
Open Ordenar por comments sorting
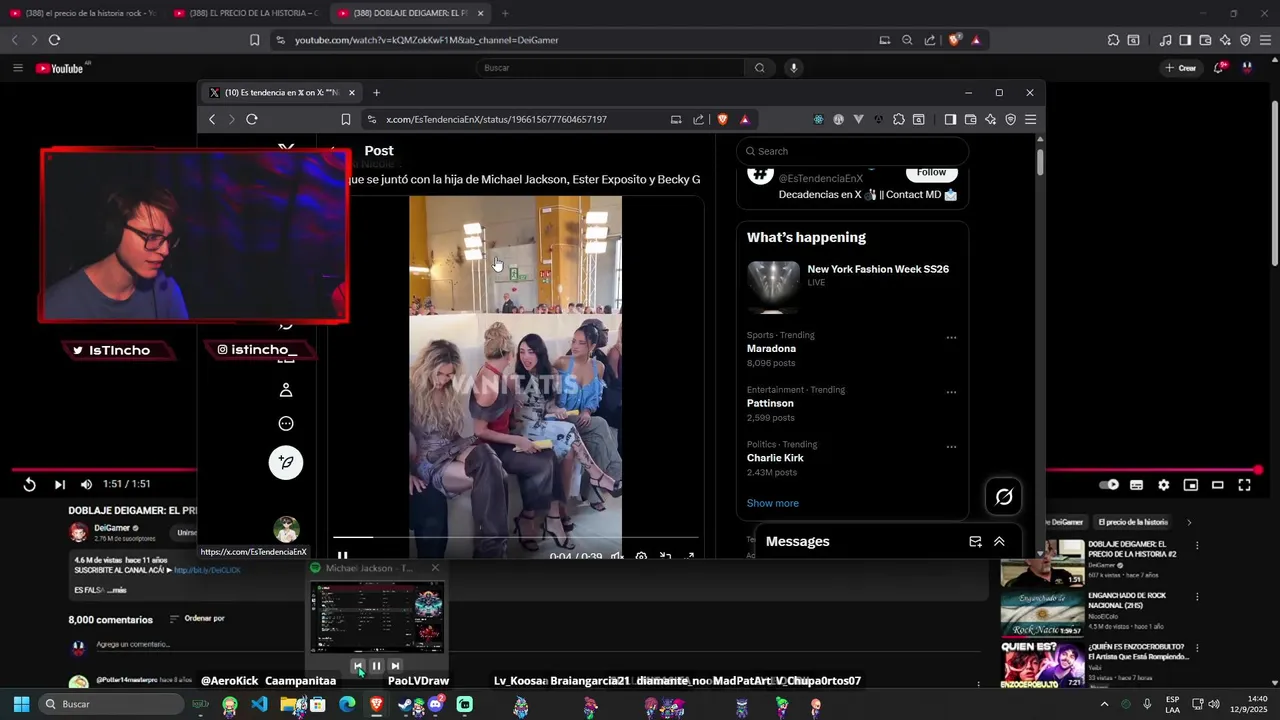(198, 619)
